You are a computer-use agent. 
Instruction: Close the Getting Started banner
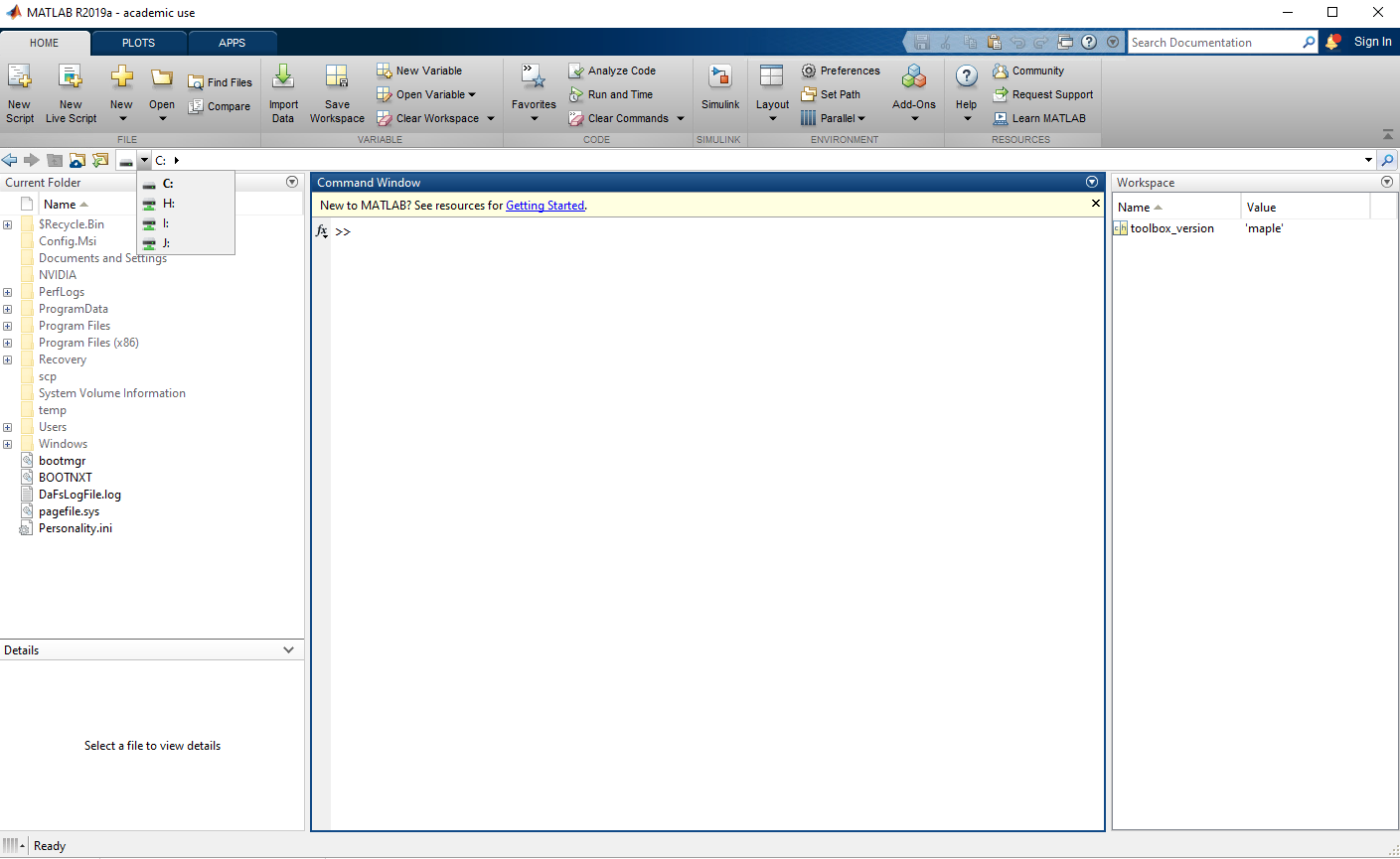point(1096,204)
